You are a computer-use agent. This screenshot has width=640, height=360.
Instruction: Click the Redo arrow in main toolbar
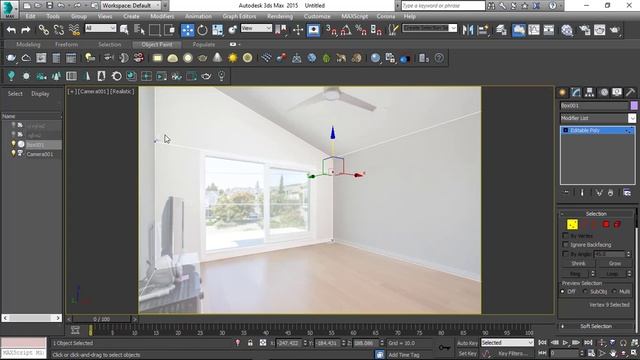click(x=26, y=30)
